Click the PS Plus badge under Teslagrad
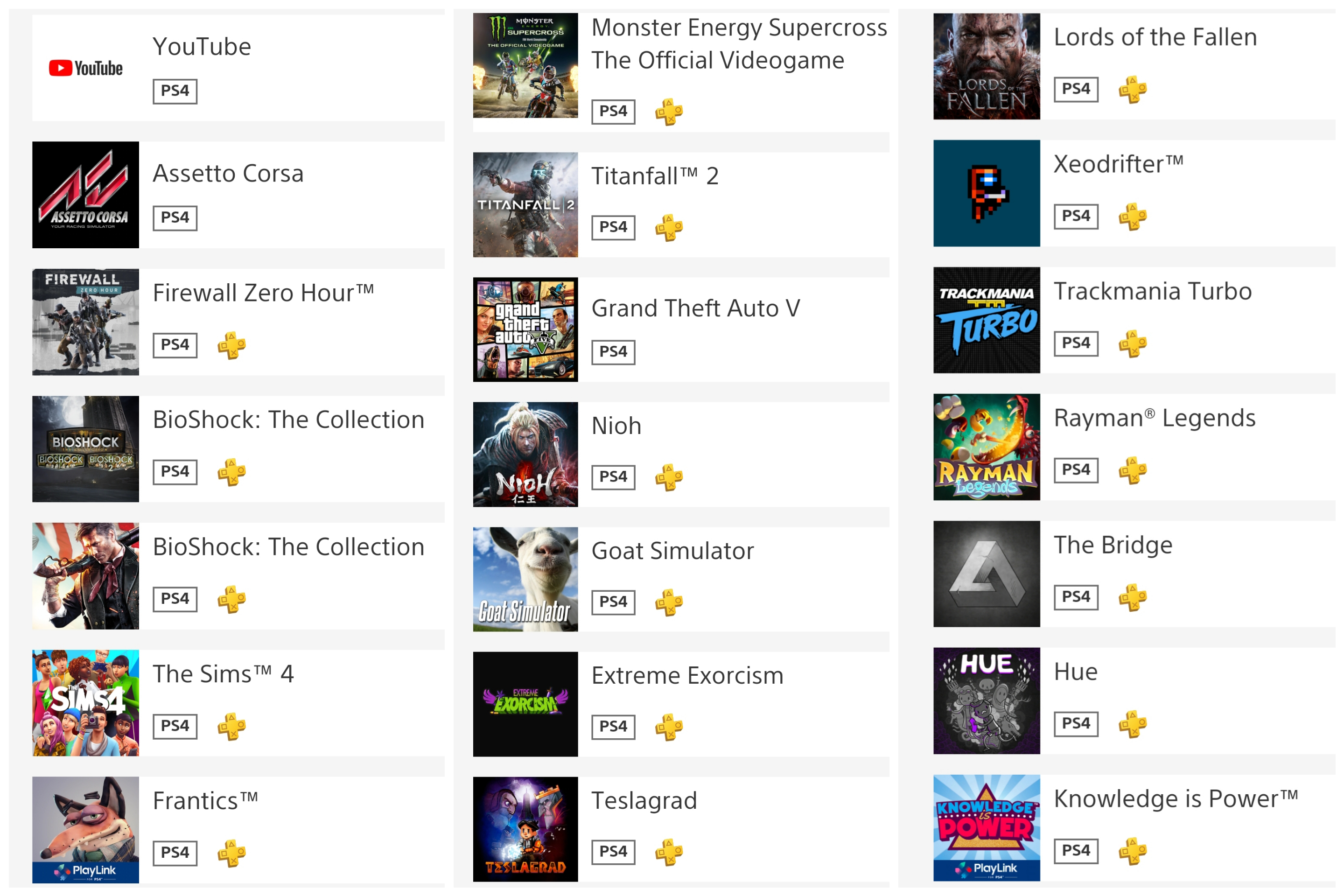 pyautogui.click(x=669, y=852)
